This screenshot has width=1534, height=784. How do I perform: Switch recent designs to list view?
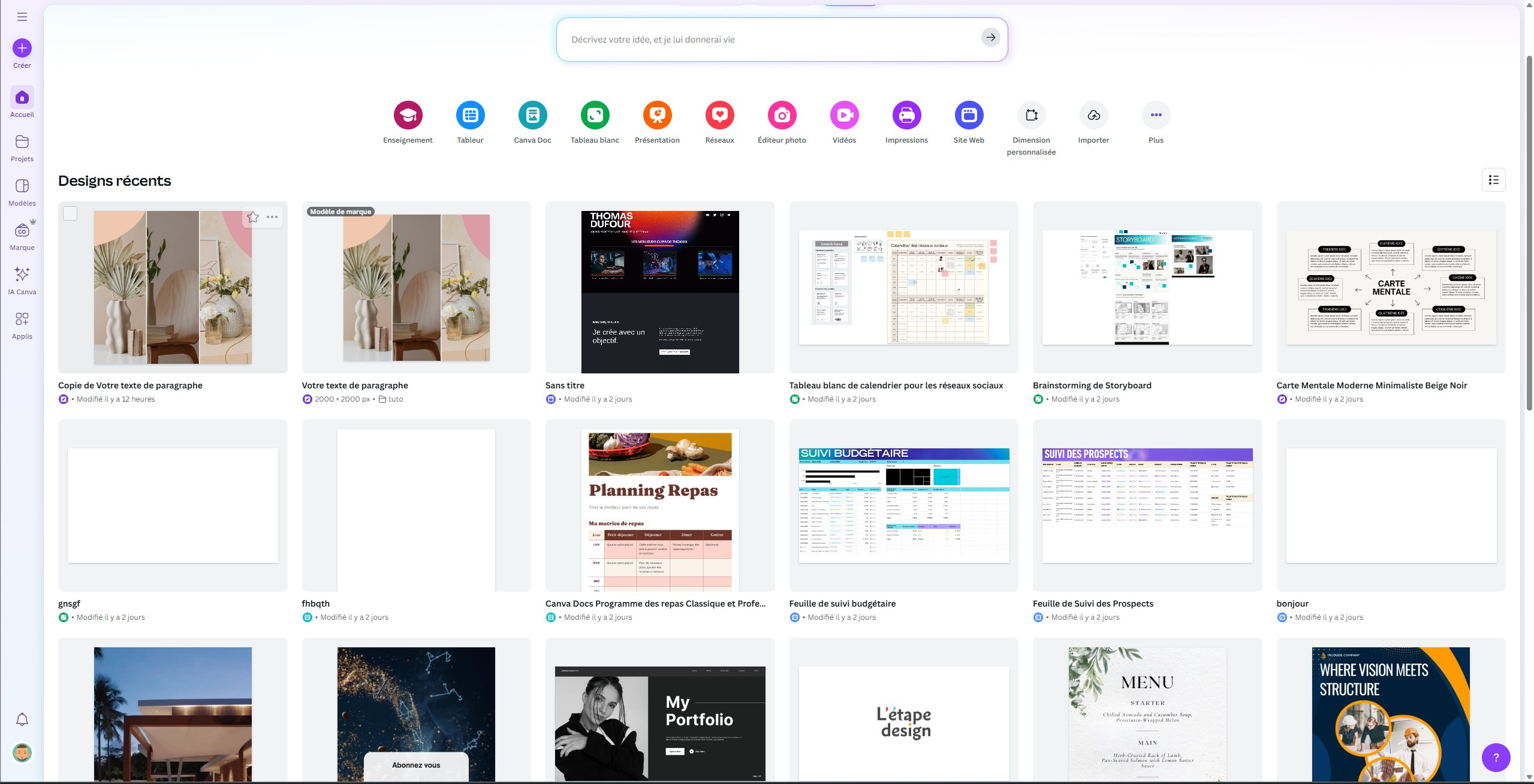coord(1493,180)
